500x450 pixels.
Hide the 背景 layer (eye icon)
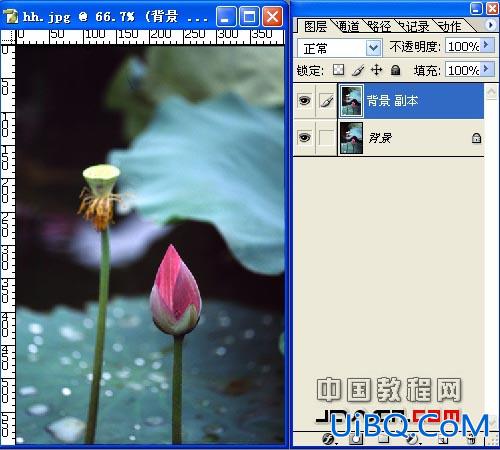coord(304,137)
